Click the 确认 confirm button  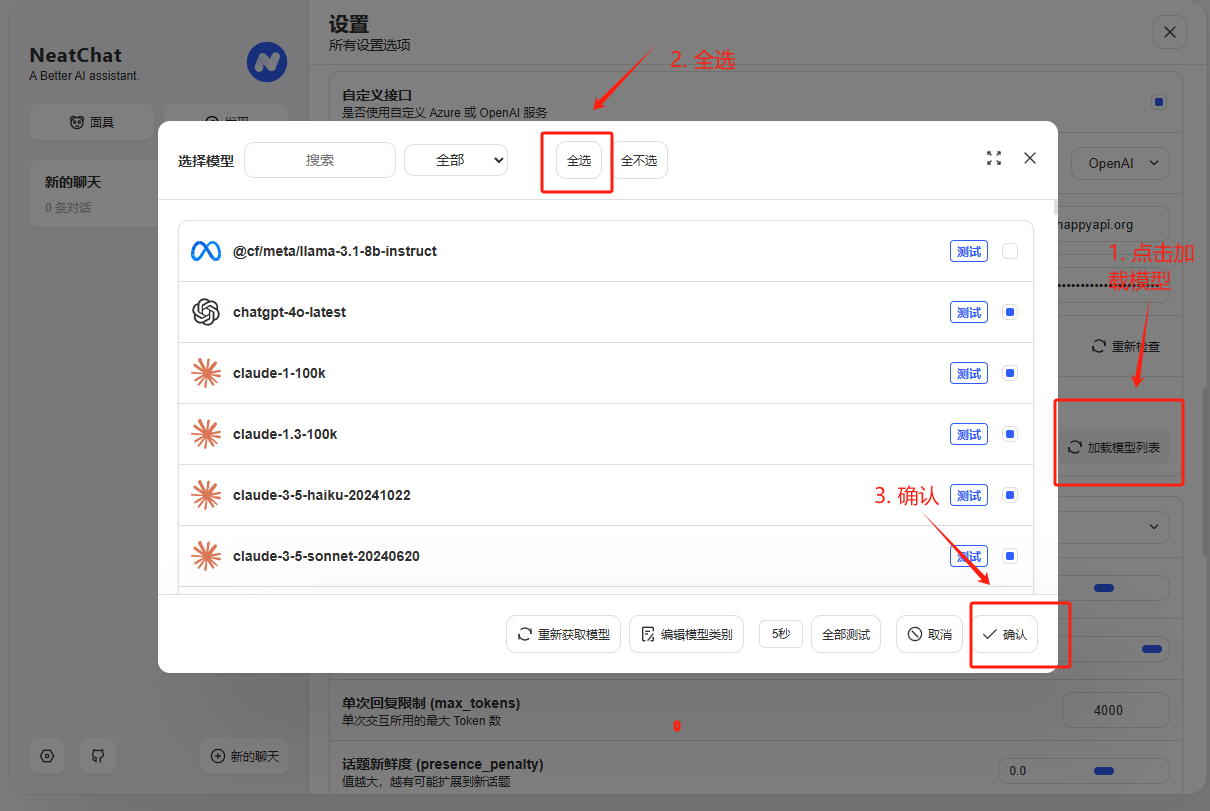[x=1005, y=634]
